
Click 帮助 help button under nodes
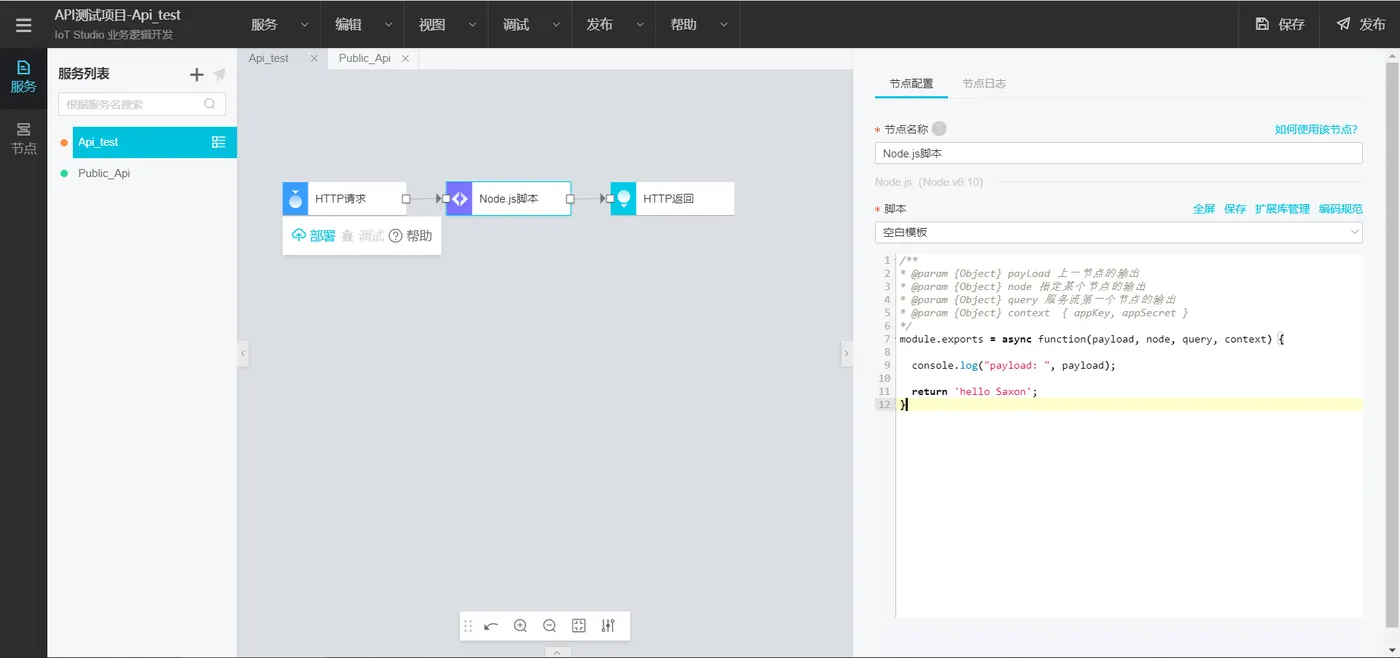point(410,236)
